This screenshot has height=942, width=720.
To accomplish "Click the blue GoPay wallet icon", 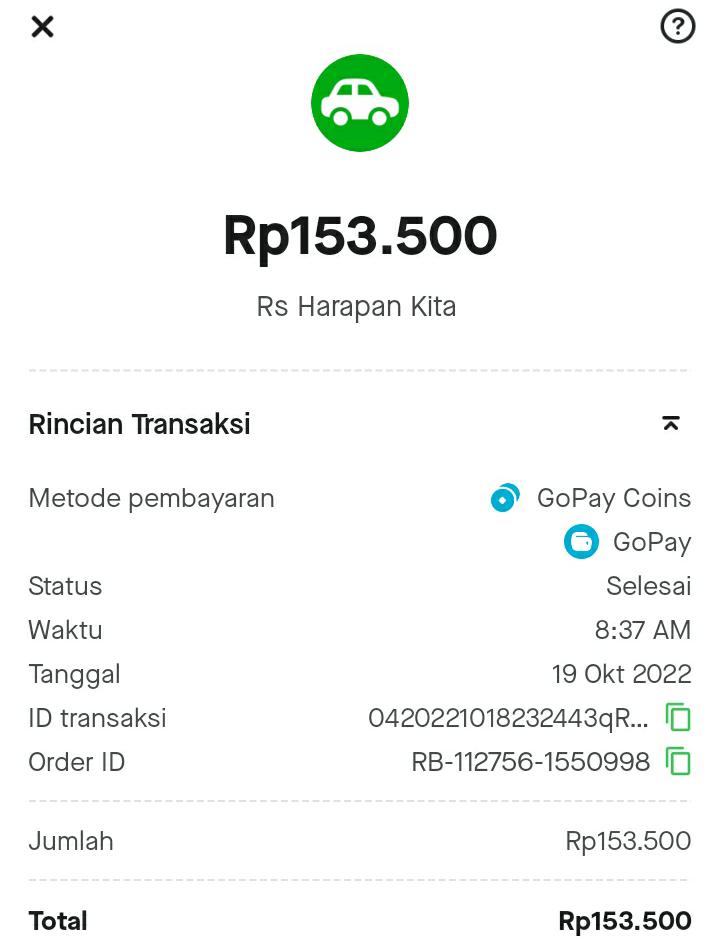I will (581, 542).
